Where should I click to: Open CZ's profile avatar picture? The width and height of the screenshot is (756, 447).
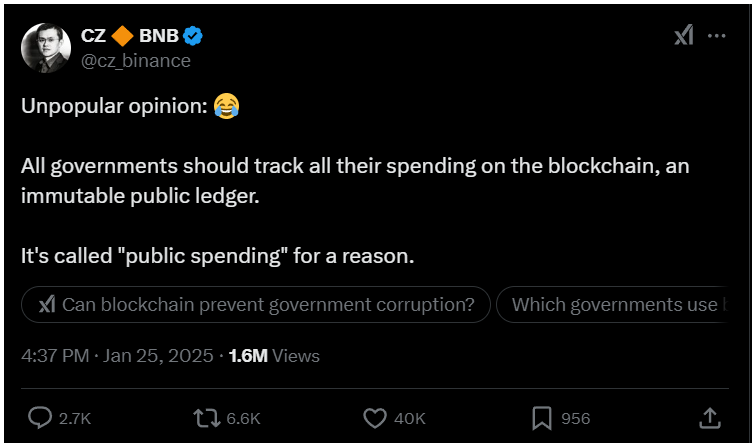(x=44, y=48)
